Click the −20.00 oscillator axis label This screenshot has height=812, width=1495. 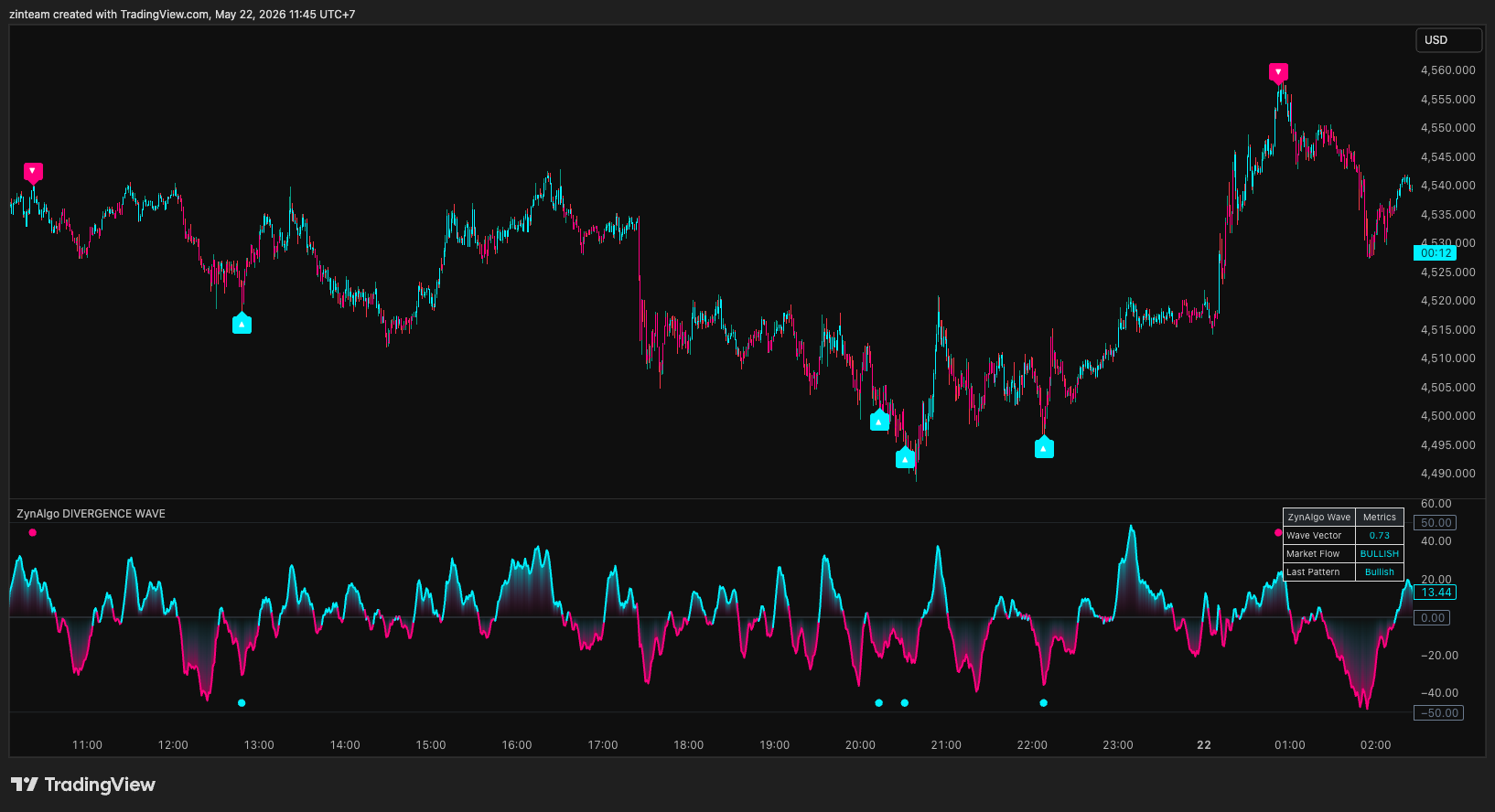pyautogui.click(x=1439, y=656)
